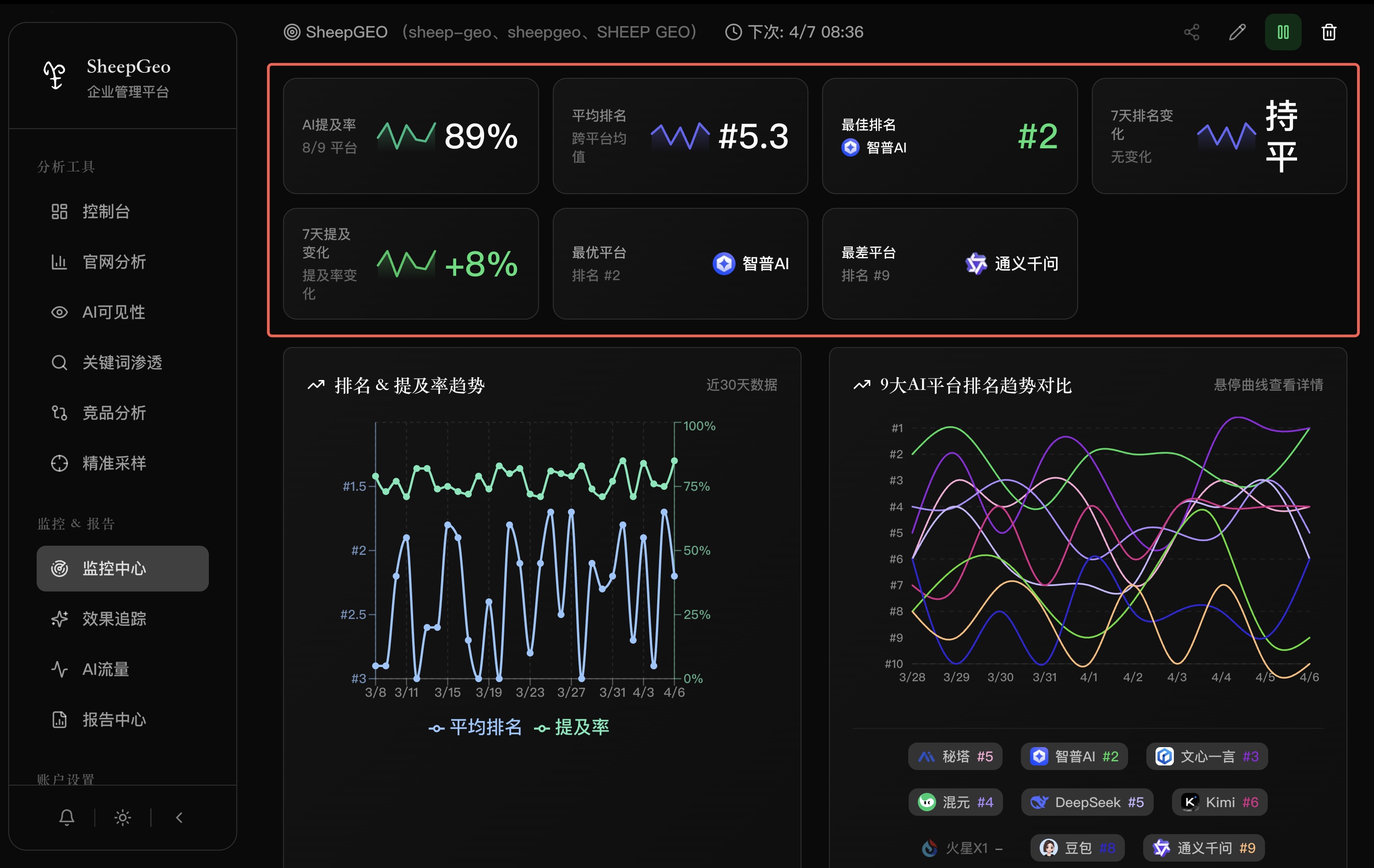Viewport: 1374px width, 868px height.
Task: Click the 3/31 date label on platform chart
Action: (1044, 677)
